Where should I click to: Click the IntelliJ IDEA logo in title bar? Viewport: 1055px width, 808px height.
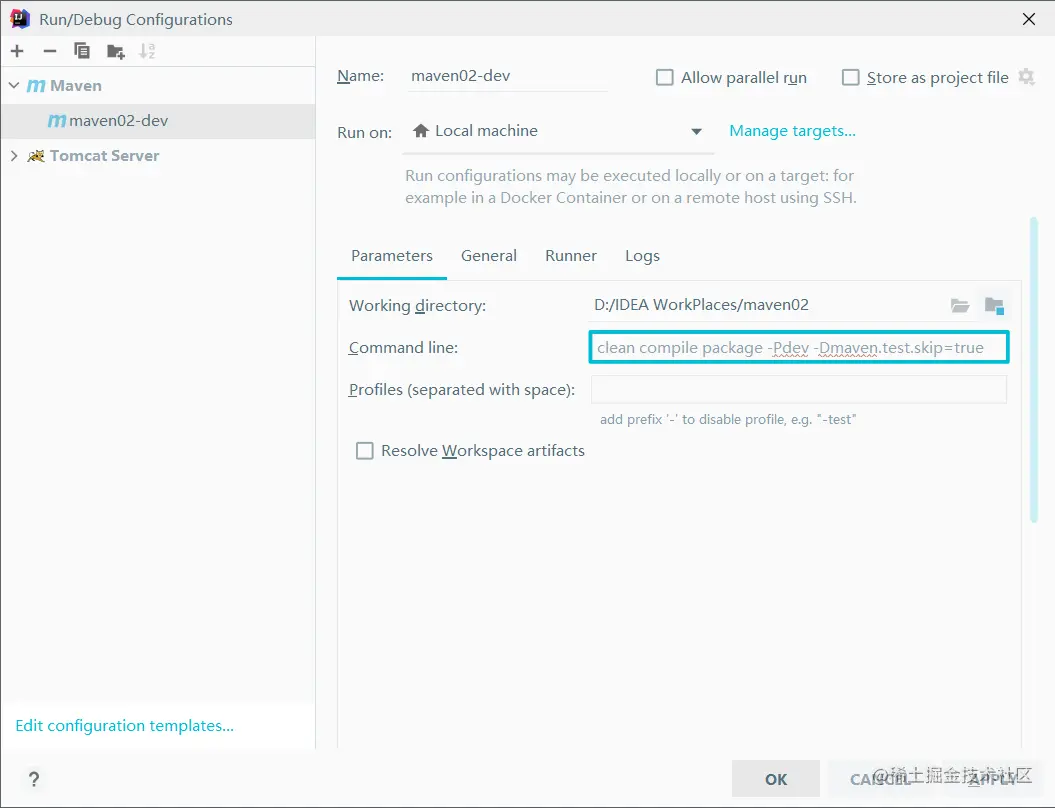coord(20,19)
